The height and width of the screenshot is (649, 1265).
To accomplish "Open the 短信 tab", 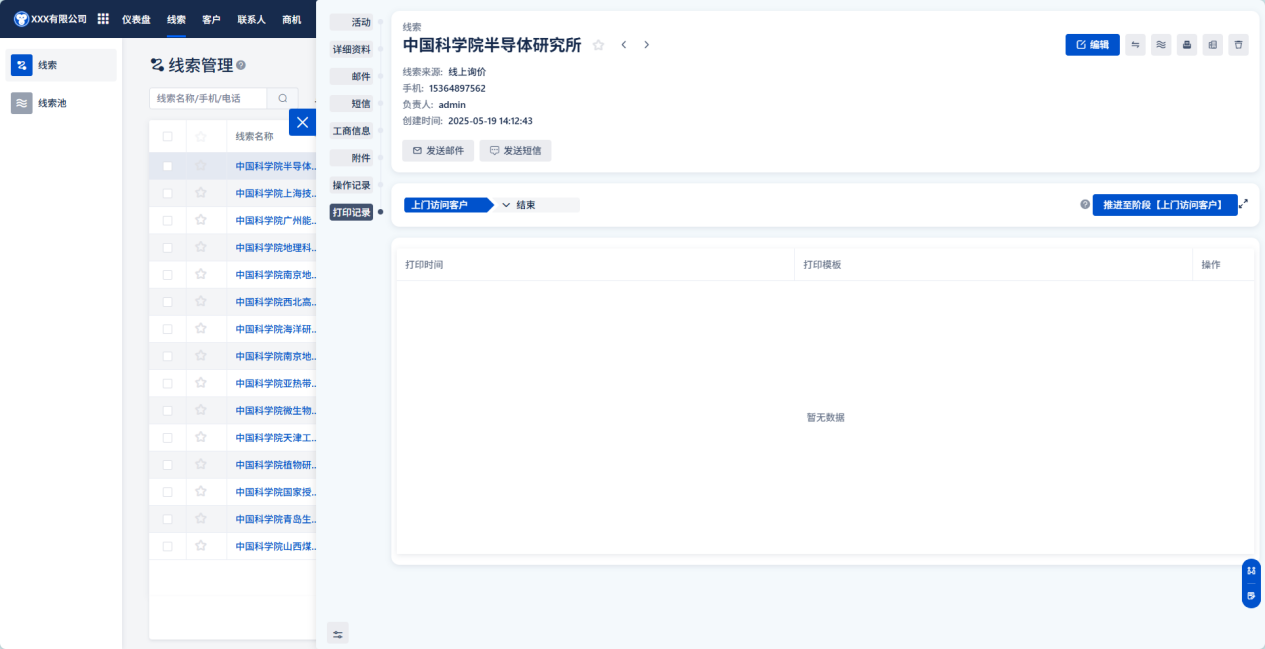I will pos(351,104).
